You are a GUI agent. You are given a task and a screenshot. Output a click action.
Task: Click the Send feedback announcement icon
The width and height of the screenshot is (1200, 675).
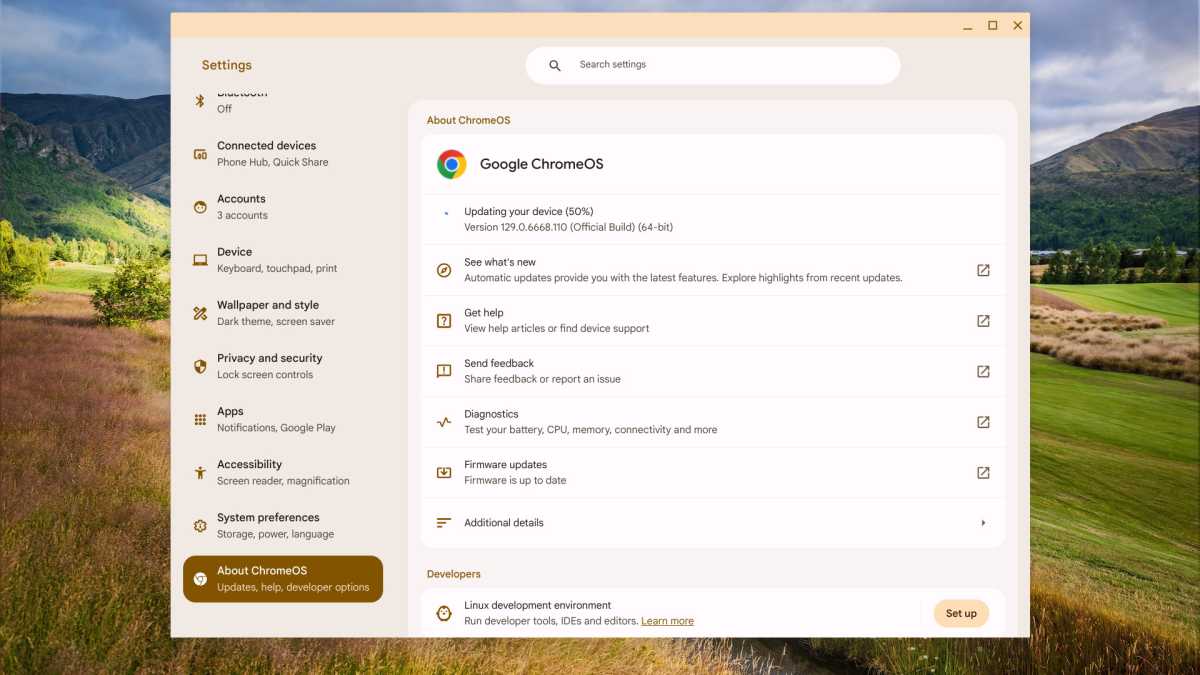point(443,370)
